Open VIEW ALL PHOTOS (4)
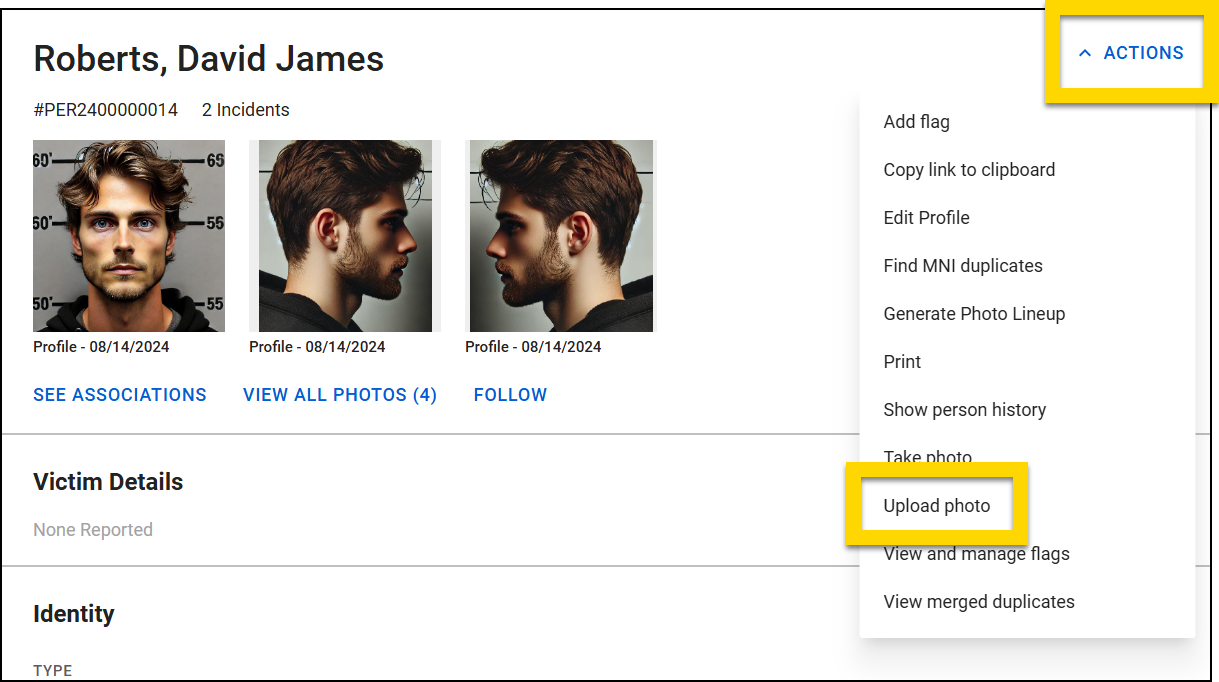This screenshot has height=682, width=1219. [x=339, y=394]
